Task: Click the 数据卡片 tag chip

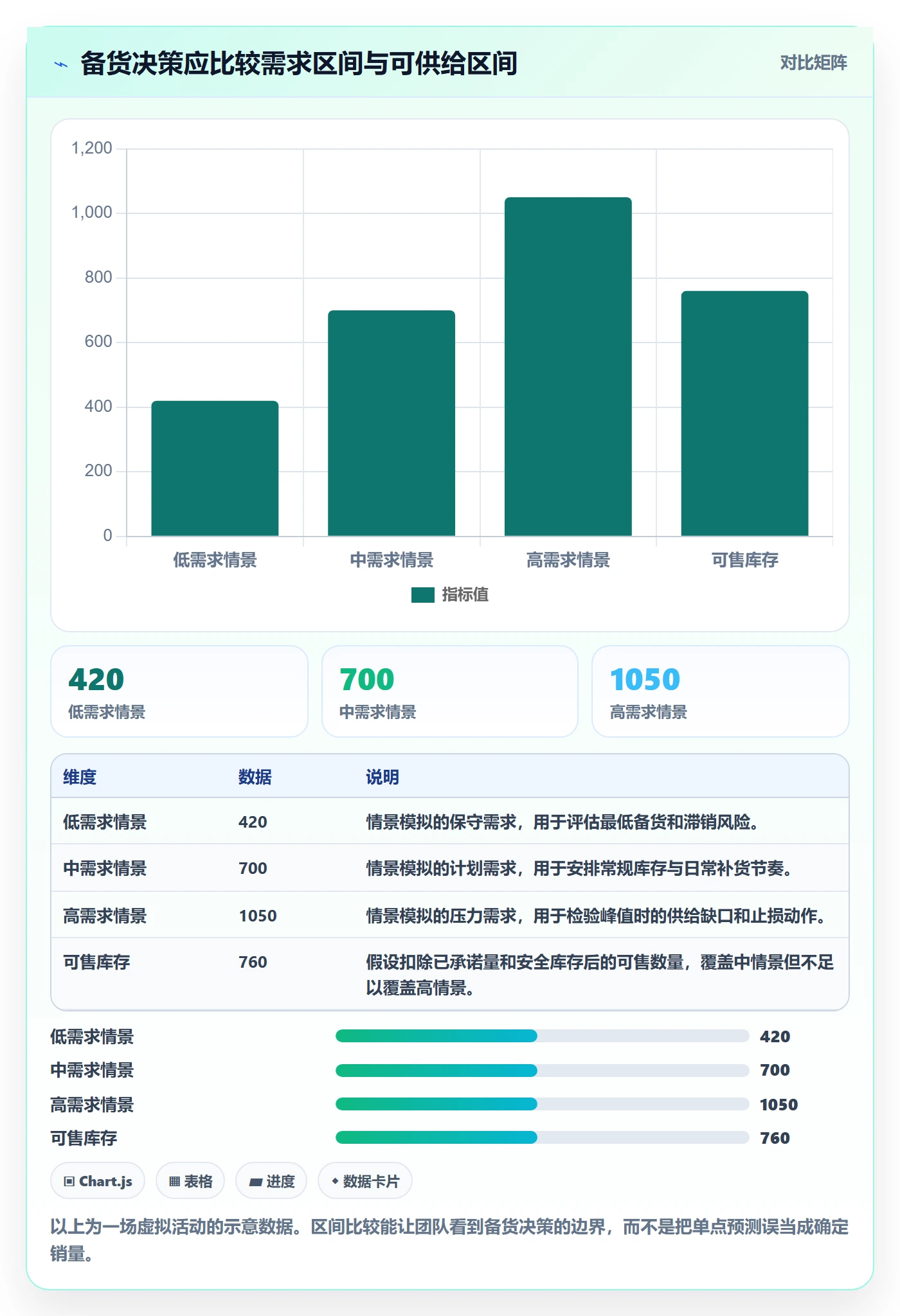Action: click(365, 1181)
